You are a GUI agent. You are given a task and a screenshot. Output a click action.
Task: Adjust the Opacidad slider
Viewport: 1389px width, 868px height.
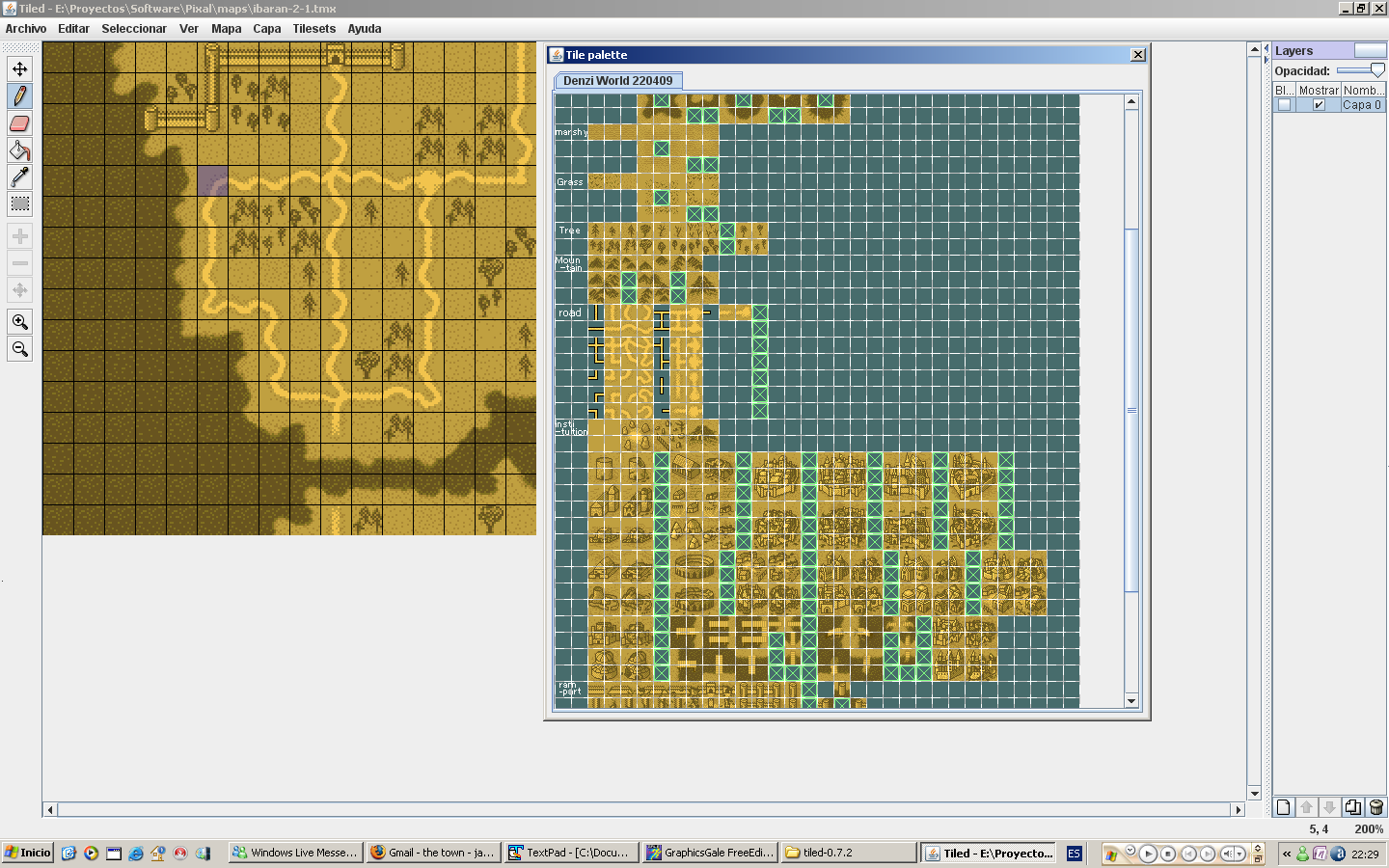tap(1376, 70)
